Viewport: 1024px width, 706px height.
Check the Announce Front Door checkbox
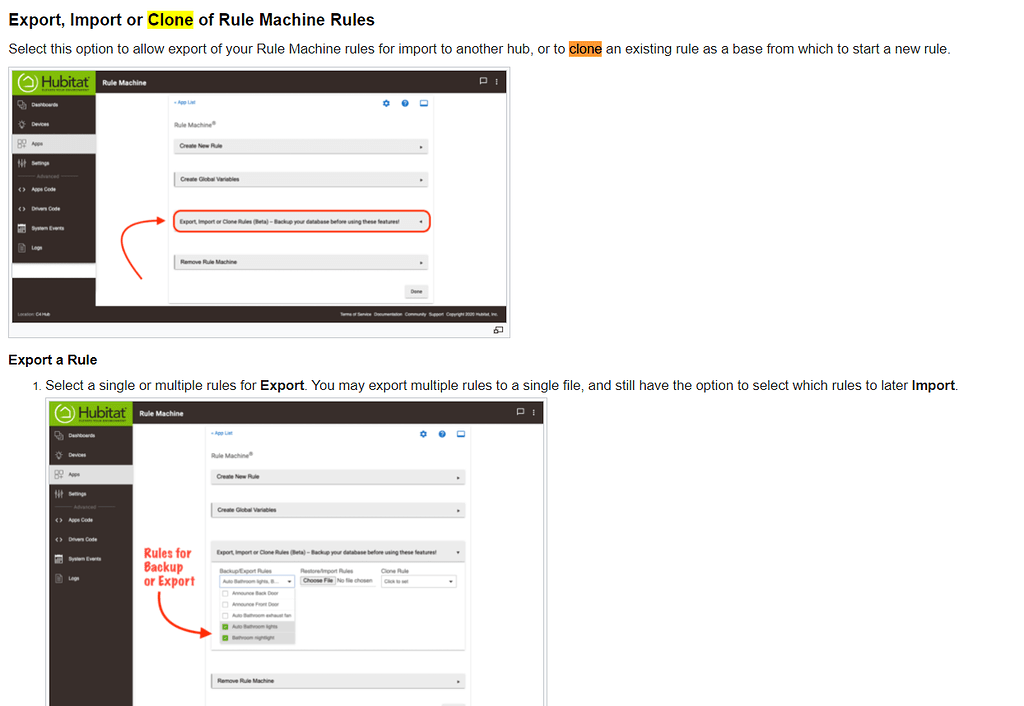tap(225, 606)
